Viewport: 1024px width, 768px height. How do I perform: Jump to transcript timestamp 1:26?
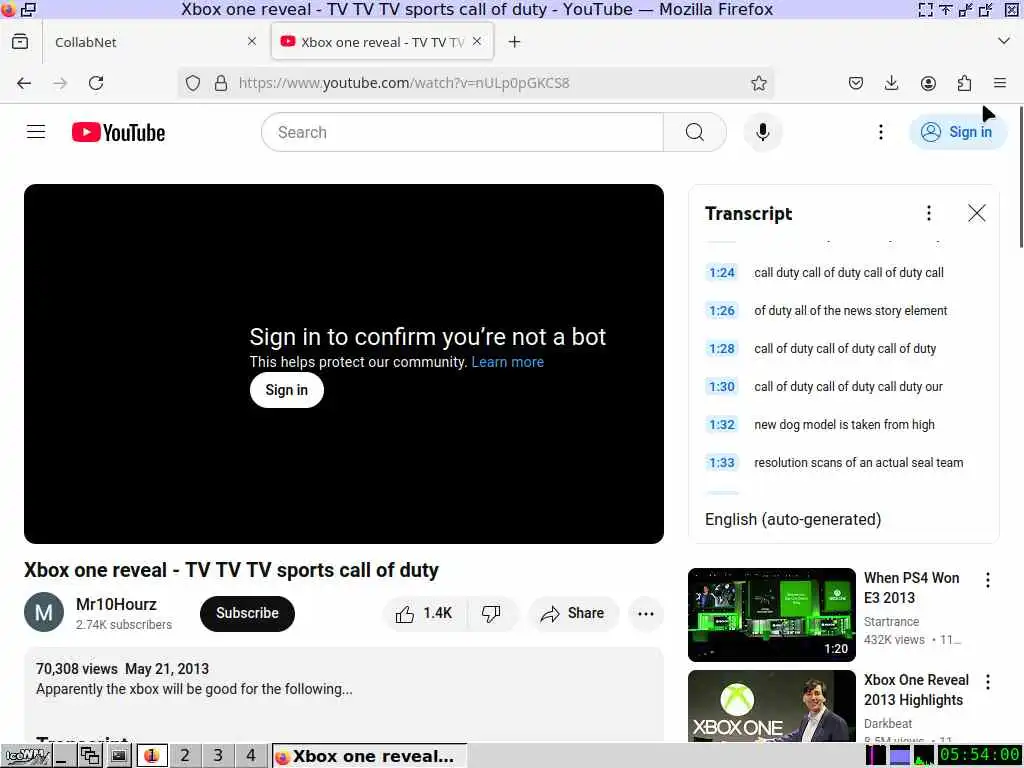tap(722, 310)
